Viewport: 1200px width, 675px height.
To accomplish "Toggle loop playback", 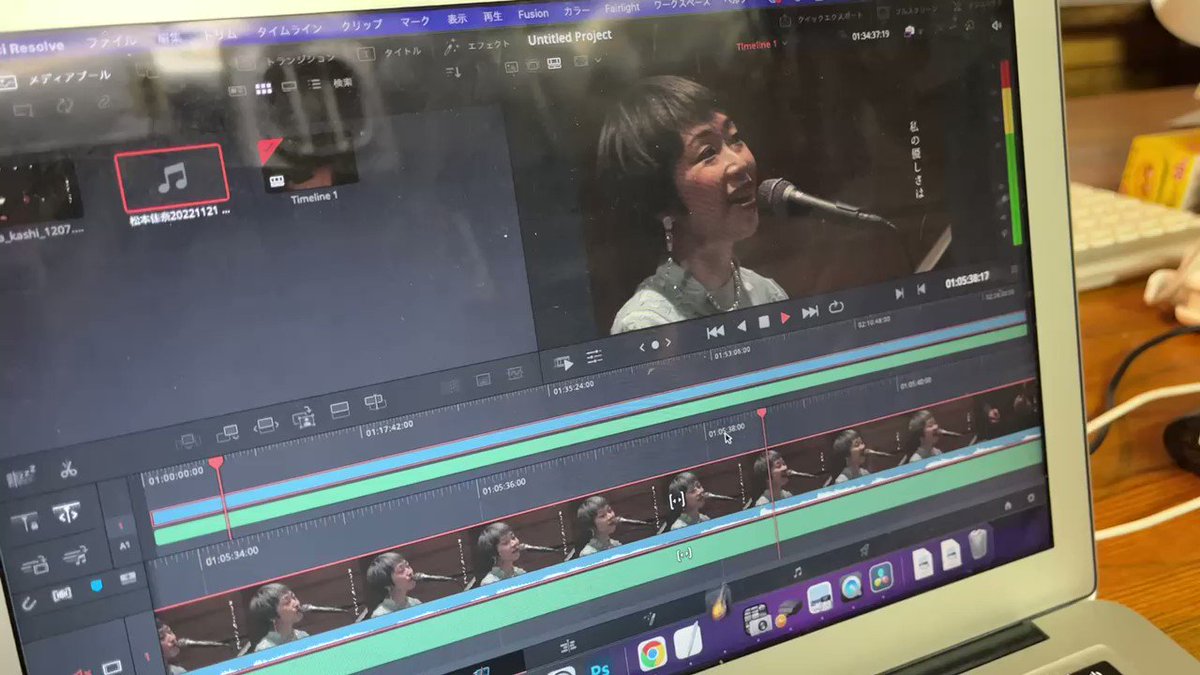I will [837, 307].
